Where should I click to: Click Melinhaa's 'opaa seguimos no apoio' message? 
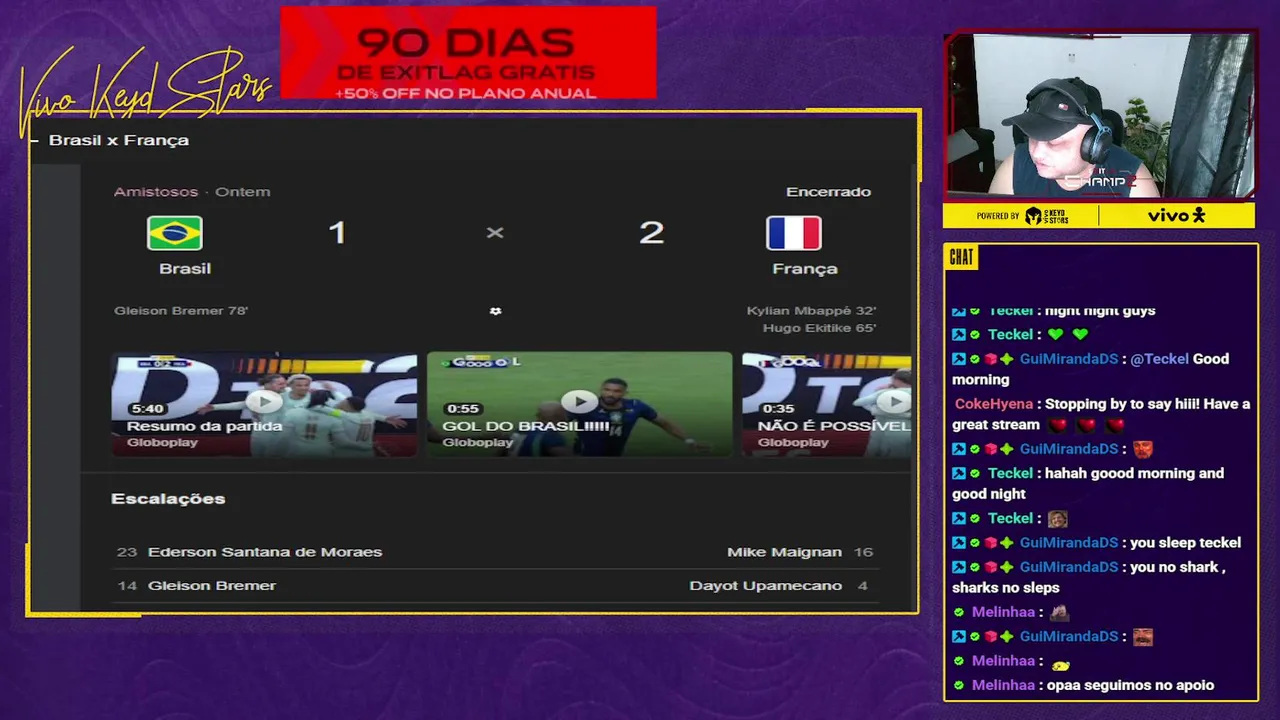[x=1129, y=685]
